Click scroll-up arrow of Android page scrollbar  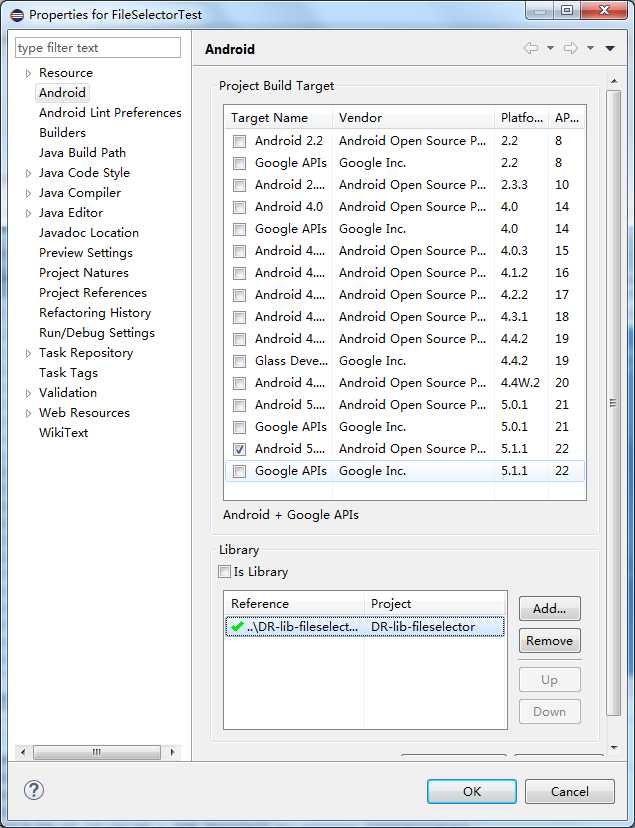[613, 81]
